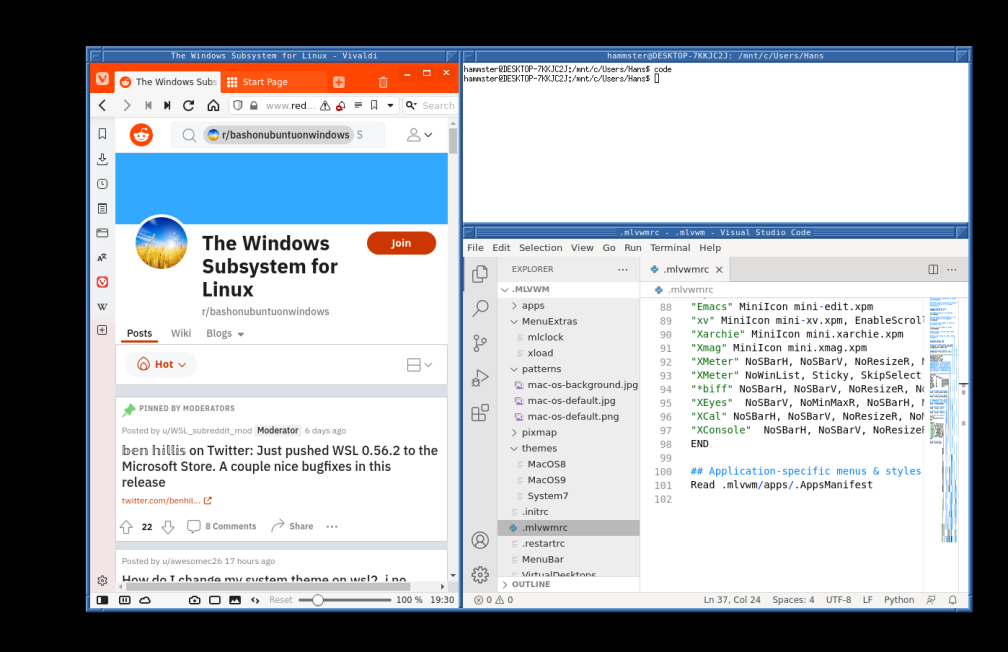Open the Wiki tab on subreddit
The image size is (1008, 652).
pyautogui.click(x=181, y=333)
